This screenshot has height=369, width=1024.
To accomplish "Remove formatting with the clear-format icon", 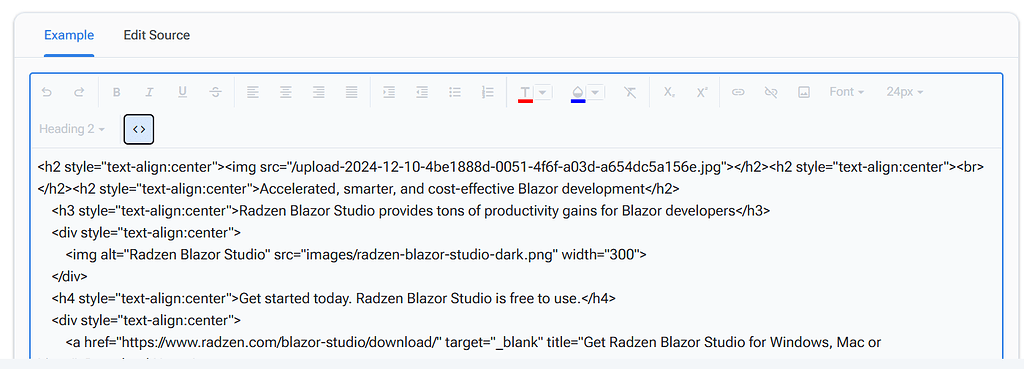I will tap(630, 92).
